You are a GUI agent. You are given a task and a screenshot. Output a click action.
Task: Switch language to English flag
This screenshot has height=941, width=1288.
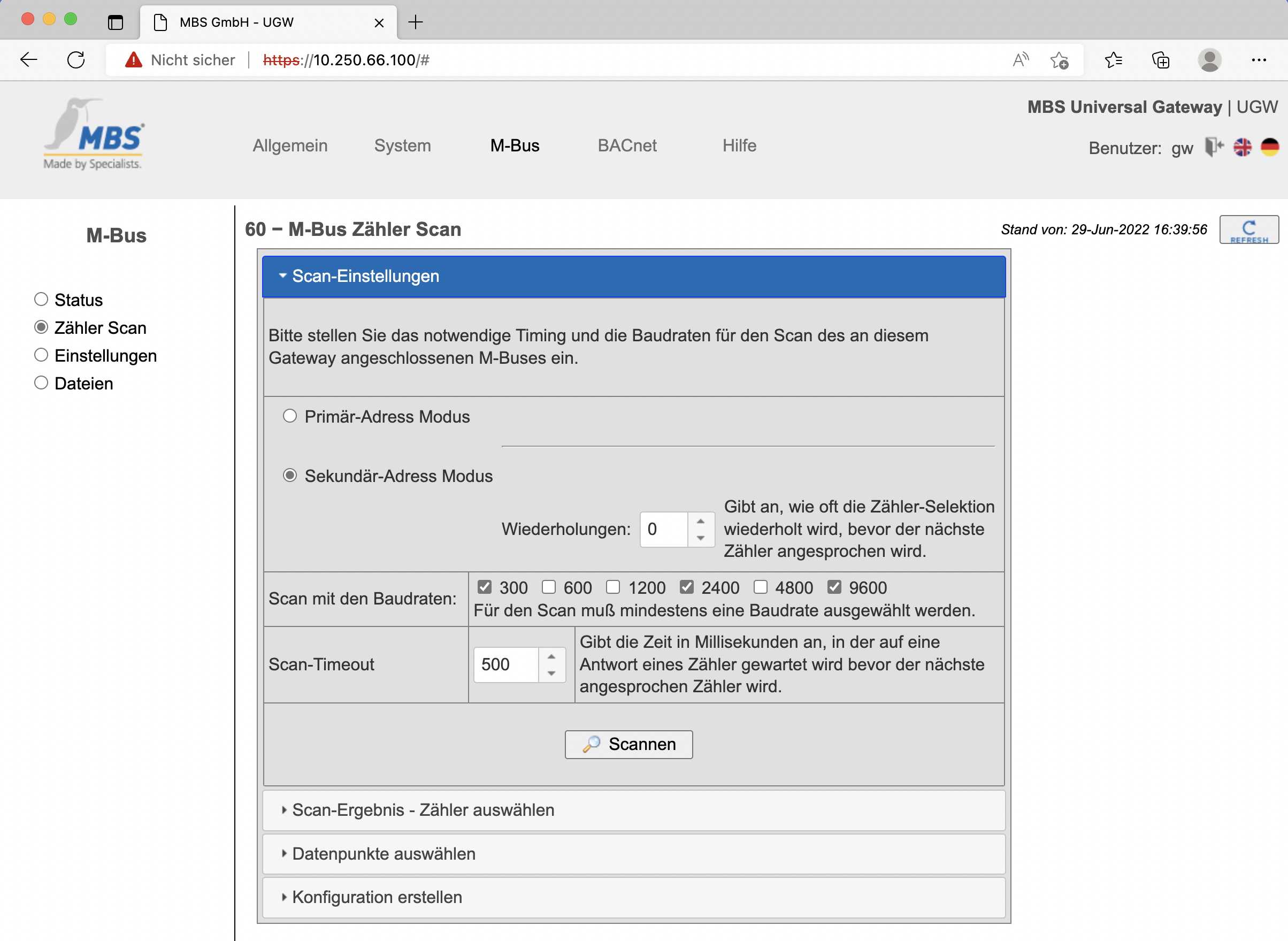point(1242,147)
